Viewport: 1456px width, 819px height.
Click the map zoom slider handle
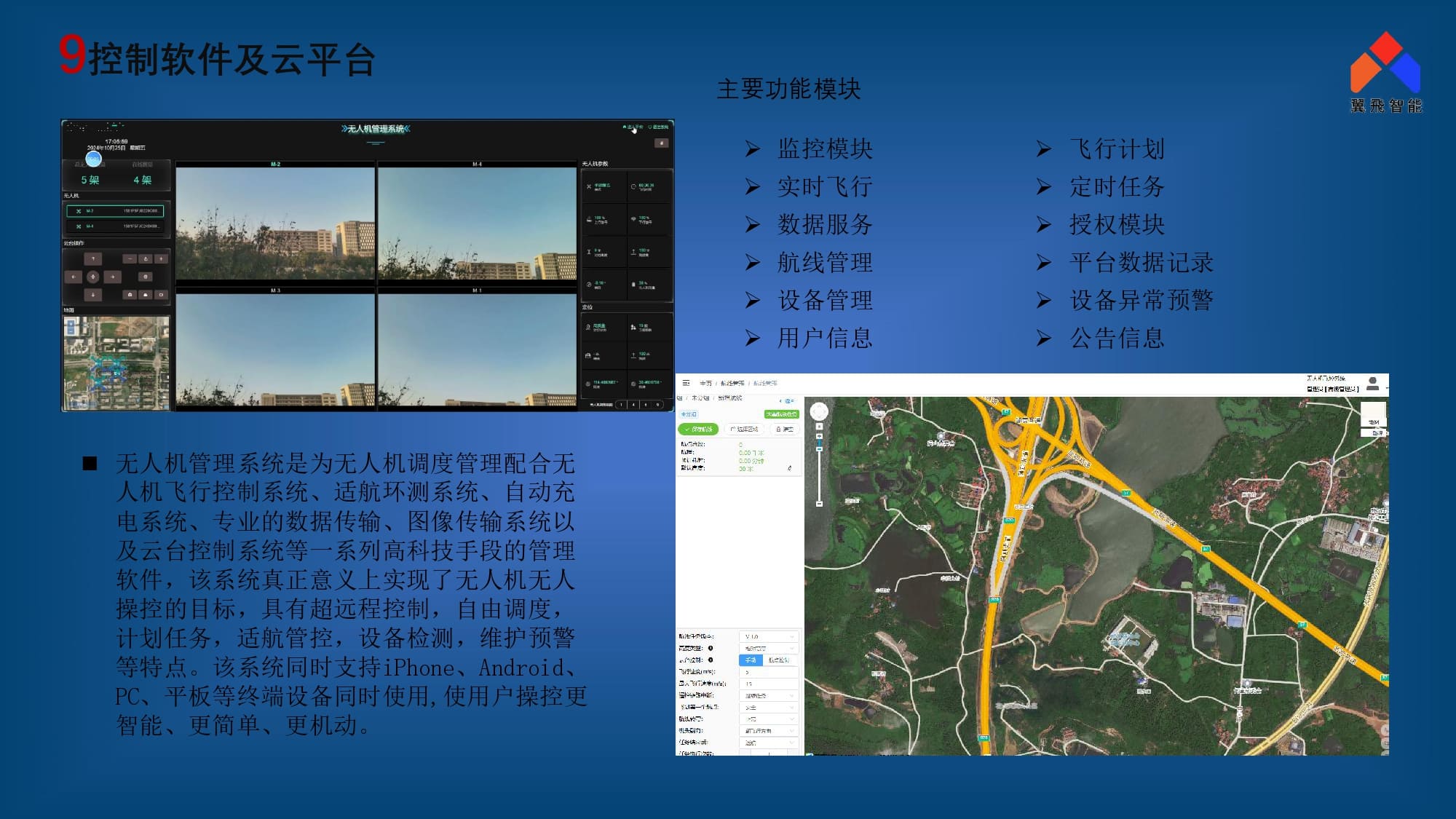coord(819,448)
